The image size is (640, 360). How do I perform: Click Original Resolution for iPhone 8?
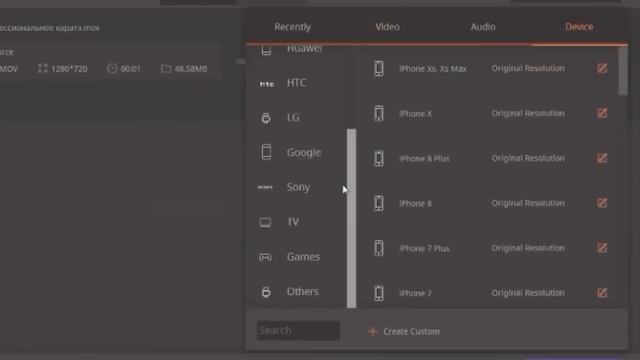[528, 203]
